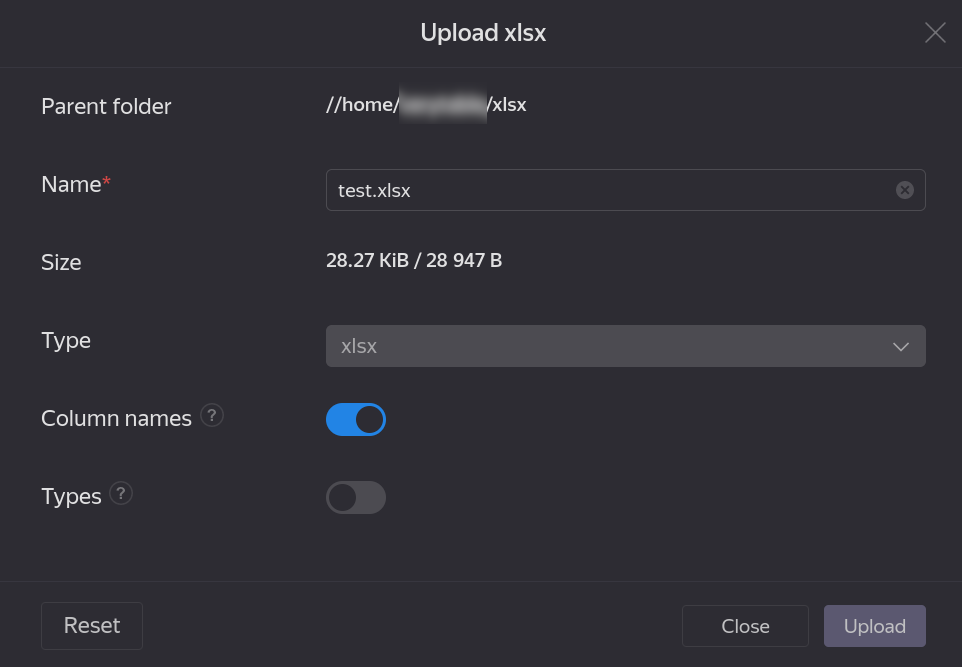
Task: Click the chevron arrow in Type selector
Action: [901, 346]
